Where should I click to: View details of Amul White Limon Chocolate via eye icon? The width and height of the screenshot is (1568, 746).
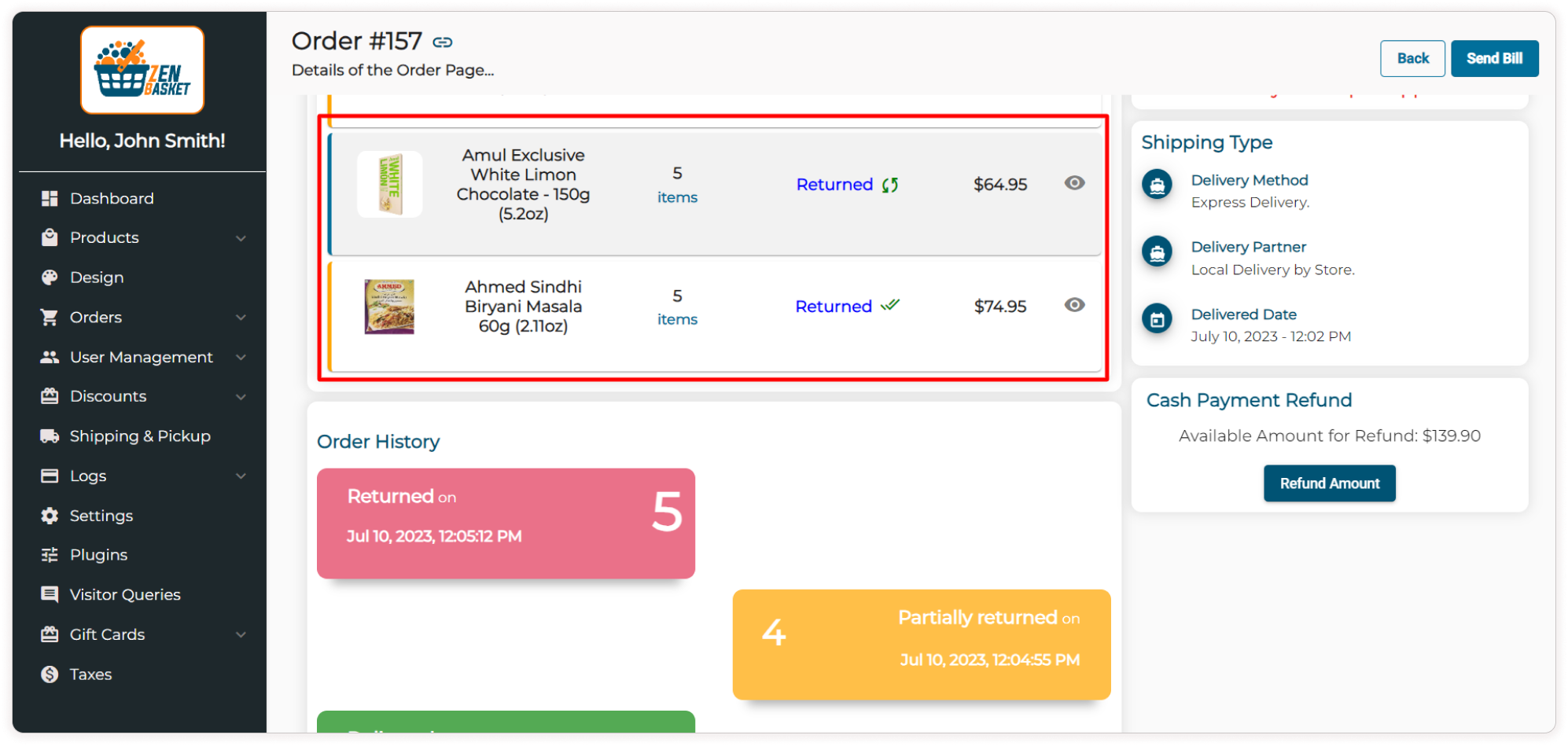pos(1074,183)
